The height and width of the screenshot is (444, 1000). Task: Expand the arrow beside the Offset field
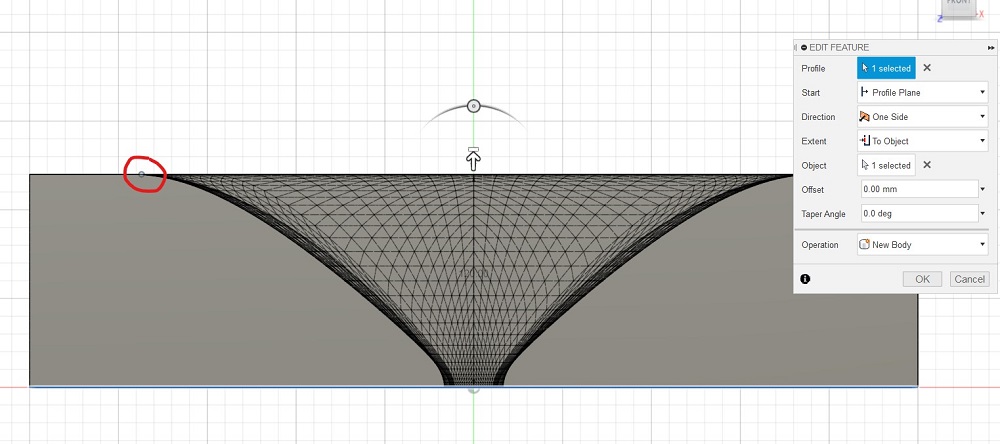pos(983,189)
